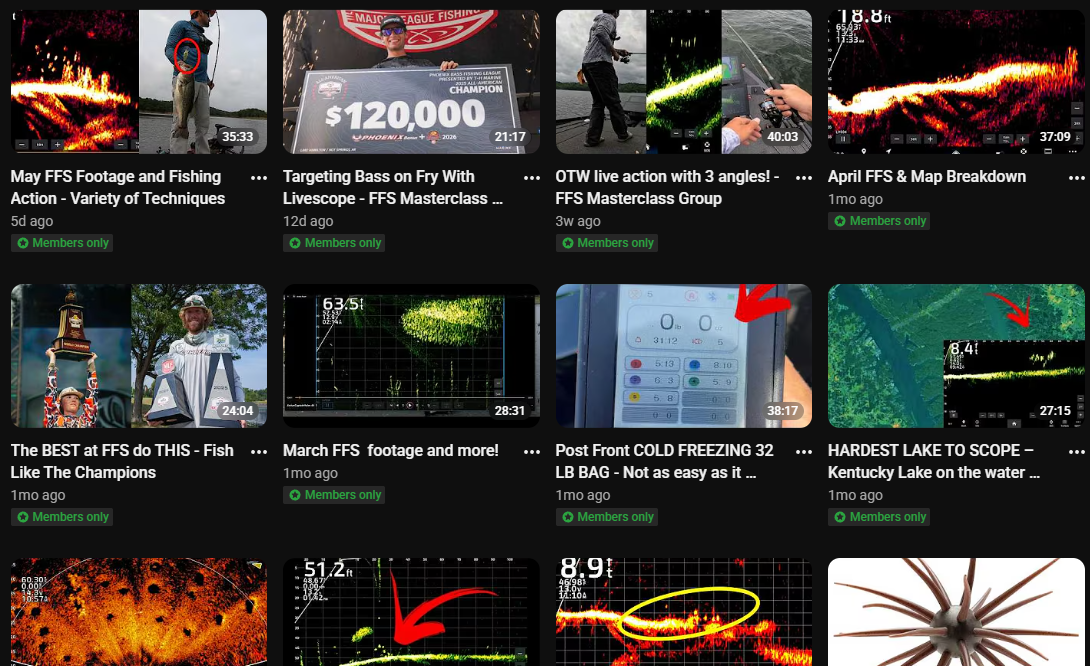This screenshot has width=1090, height=666.
Task: Click Members only badge under HARDEST LAKE TO SCOPE
Action: 880,517
